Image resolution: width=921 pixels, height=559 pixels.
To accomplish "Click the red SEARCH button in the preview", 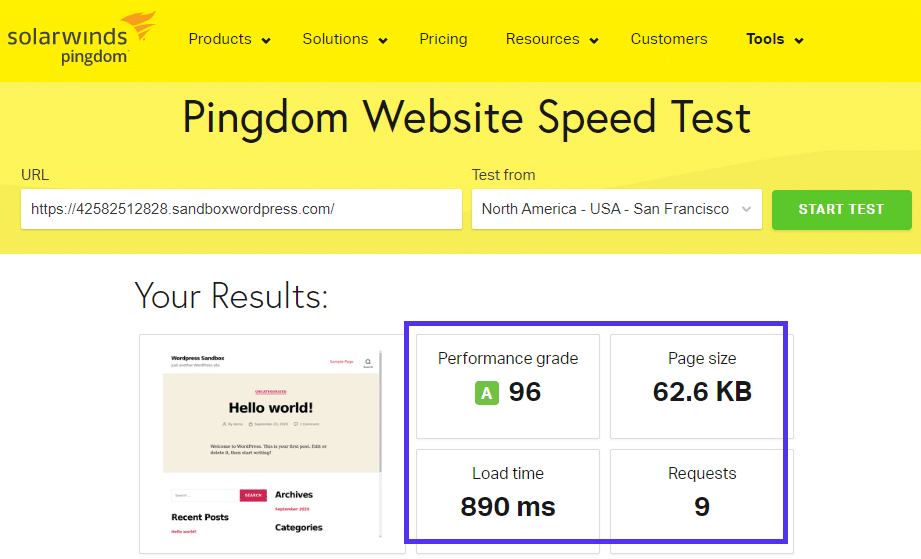I will tap(253, 495).
